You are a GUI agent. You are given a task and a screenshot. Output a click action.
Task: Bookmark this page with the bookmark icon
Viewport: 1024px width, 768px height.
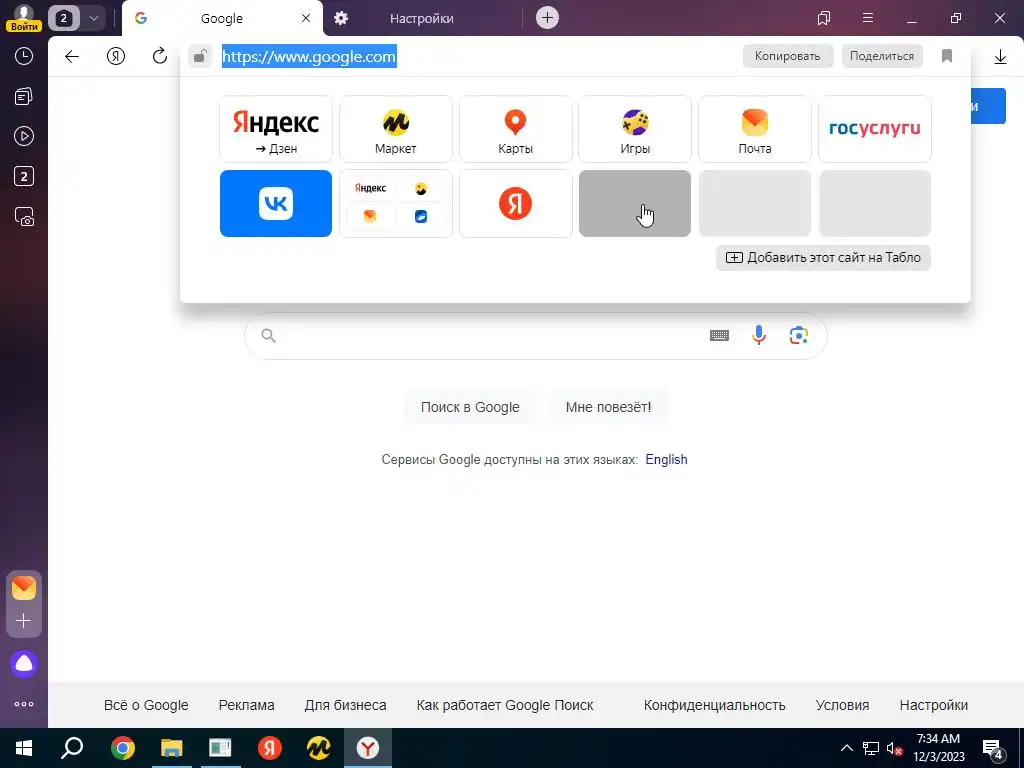pos(947,56)
